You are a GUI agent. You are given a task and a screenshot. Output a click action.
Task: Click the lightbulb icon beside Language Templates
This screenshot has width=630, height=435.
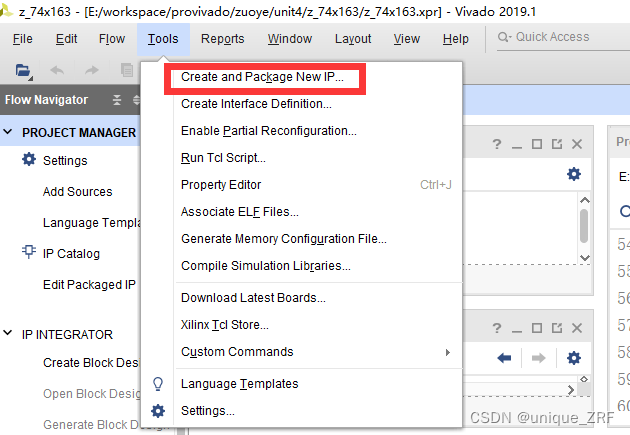click(x=158, y=384)
